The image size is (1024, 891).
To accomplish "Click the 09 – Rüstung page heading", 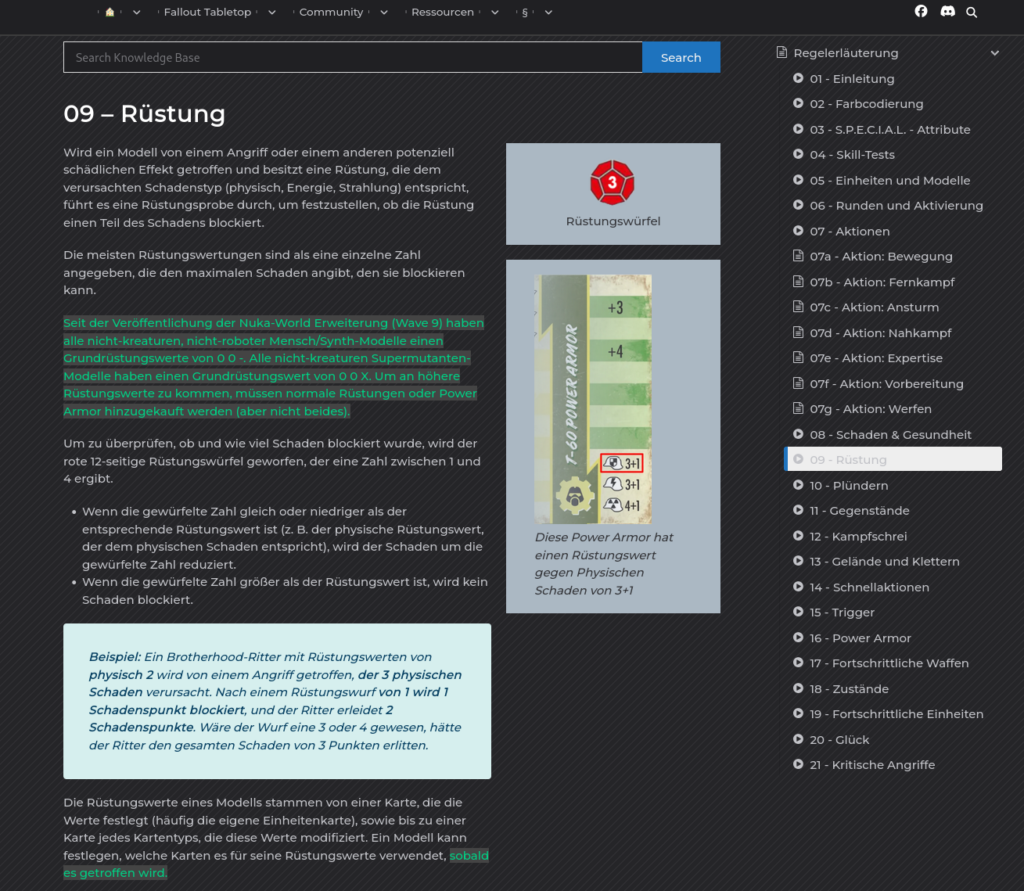I will (x=144, y=114).
